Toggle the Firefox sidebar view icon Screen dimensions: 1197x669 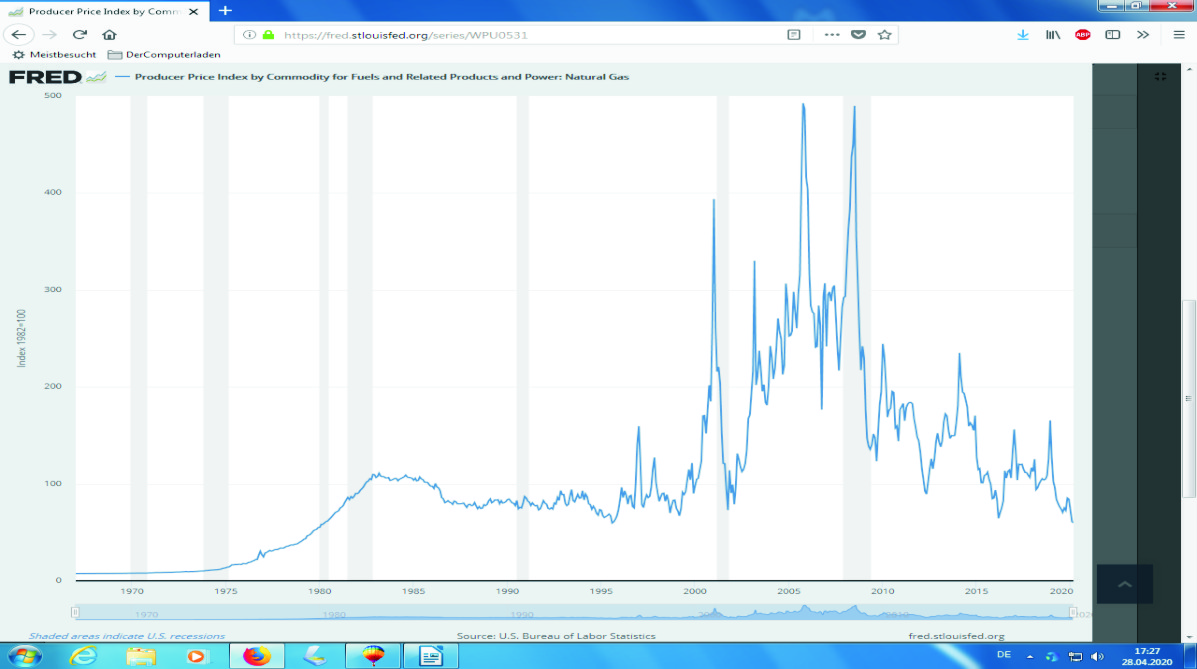point(1112,34)
